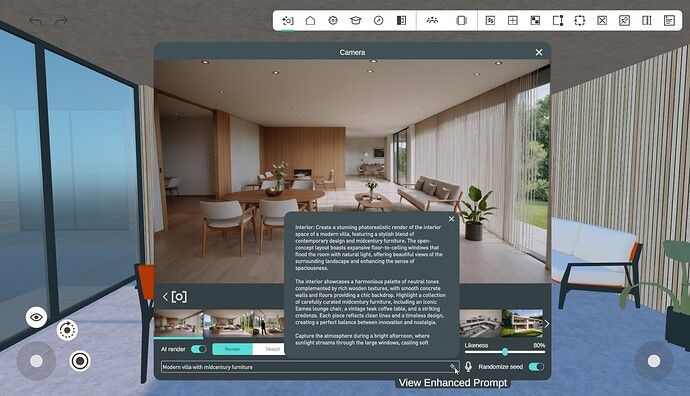Adjust the Likeness slider handle

[x=505, y=352]
